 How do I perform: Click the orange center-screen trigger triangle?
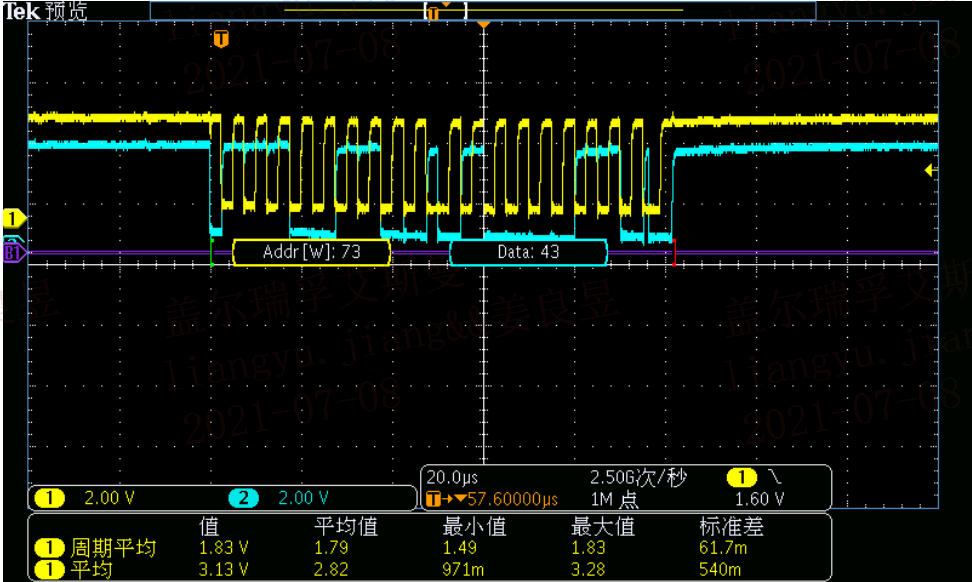484,24
